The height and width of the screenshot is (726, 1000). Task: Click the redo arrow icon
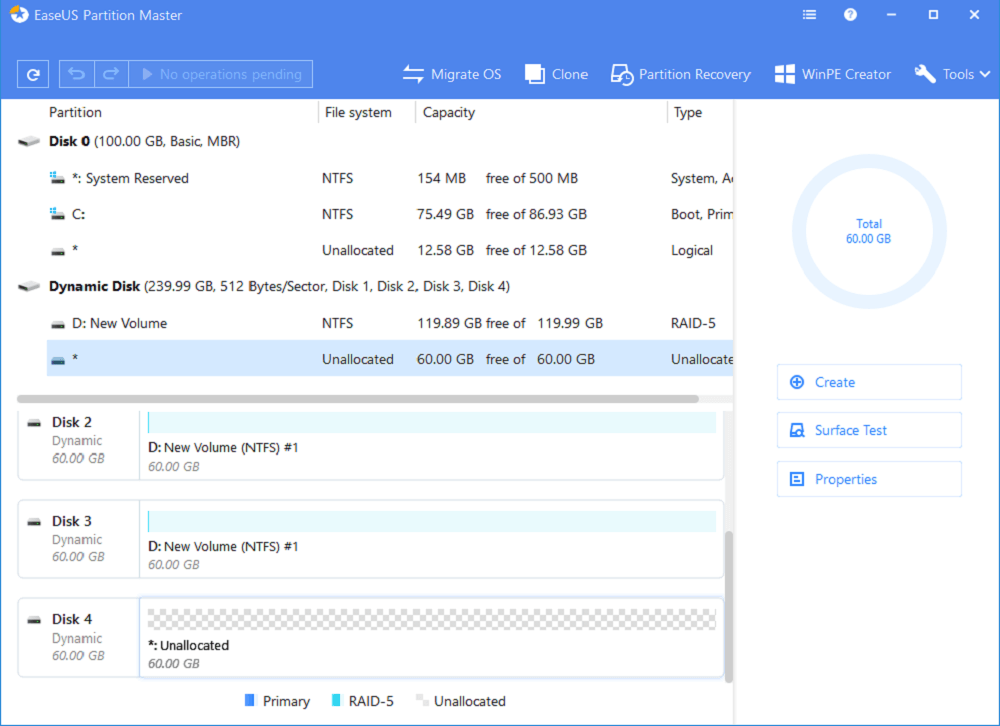click(111, 74)
